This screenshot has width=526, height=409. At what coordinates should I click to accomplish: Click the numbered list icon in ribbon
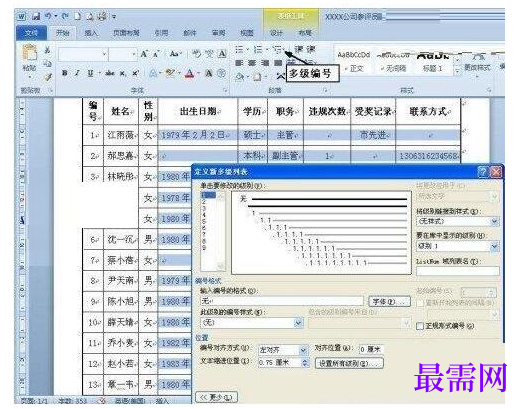(258, 50)
